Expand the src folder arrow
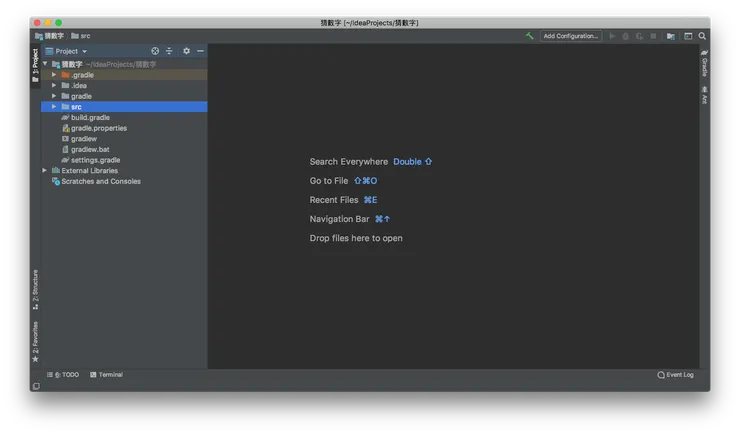This screenshot has width=740, height=434. tap(54, 107)
